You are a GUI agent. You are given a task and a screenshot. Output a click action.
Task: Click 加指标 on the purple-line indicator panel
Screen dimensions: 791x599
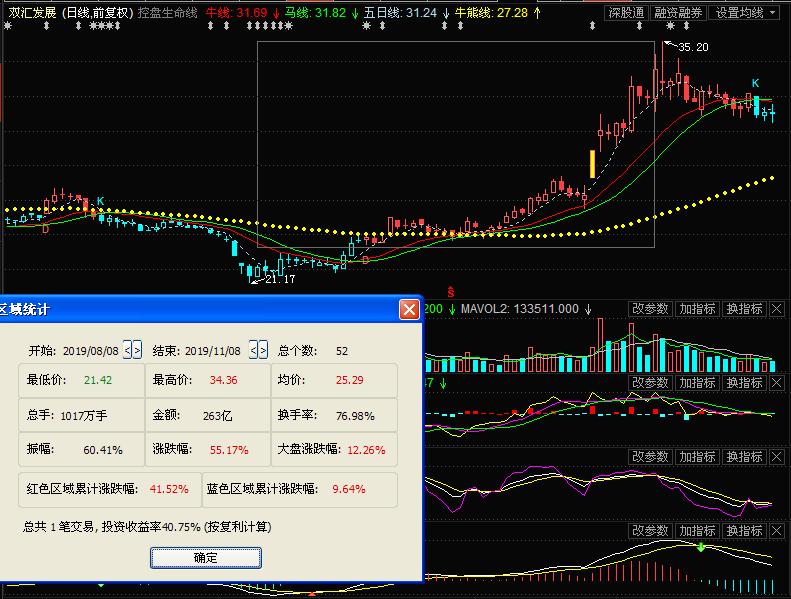coord(697,457)
